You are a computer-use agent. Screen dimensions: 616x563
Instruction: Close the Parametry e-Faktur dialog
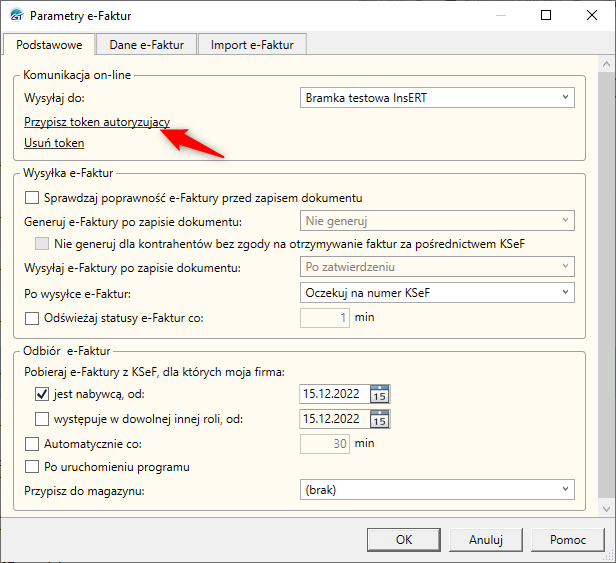click(592, 16)
